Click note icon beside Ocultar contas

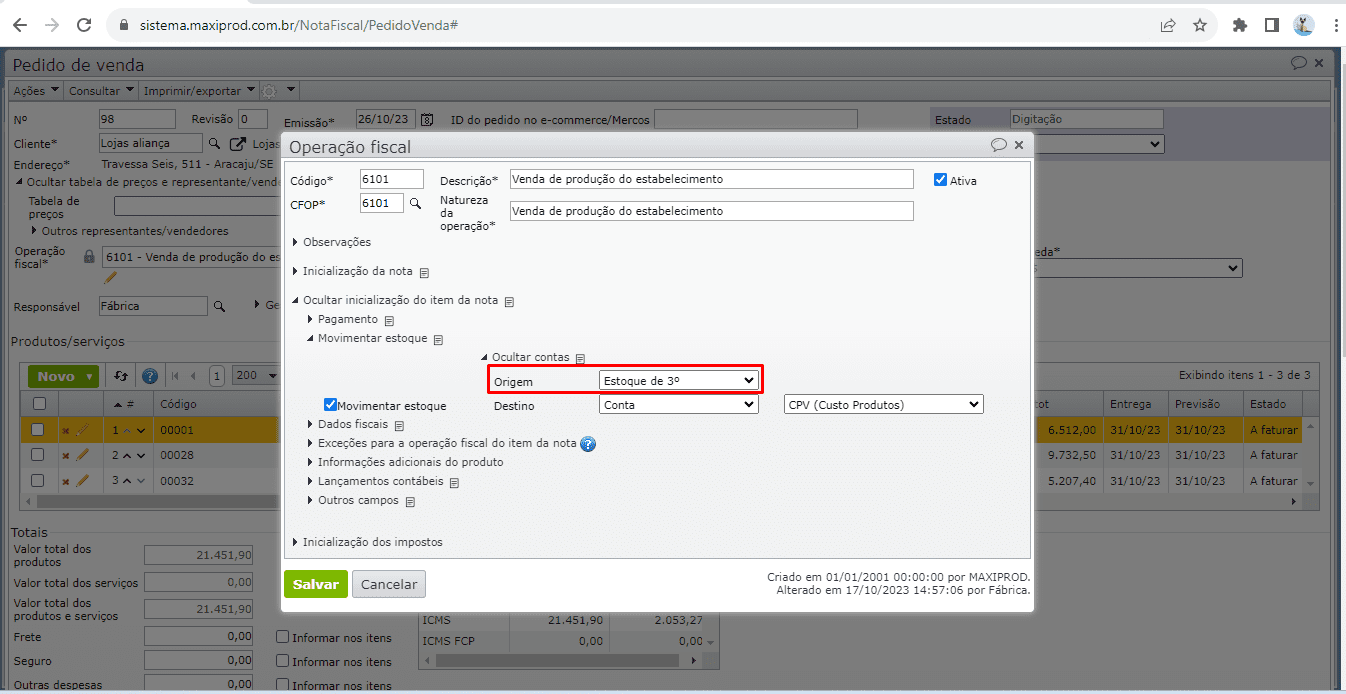[579, 358]
